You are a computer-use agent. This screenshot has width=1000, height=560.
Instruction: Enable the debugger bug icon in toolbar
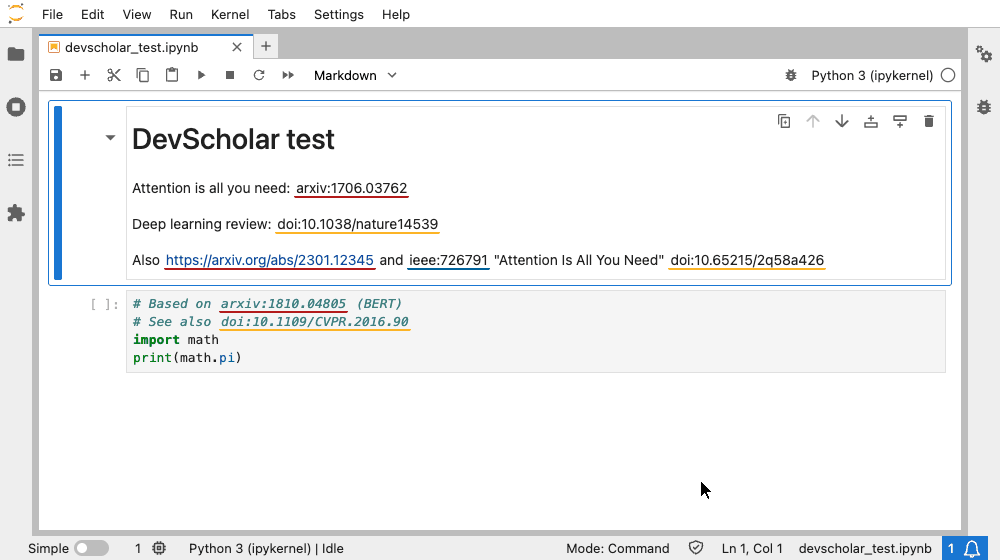[x=791, y=75]
